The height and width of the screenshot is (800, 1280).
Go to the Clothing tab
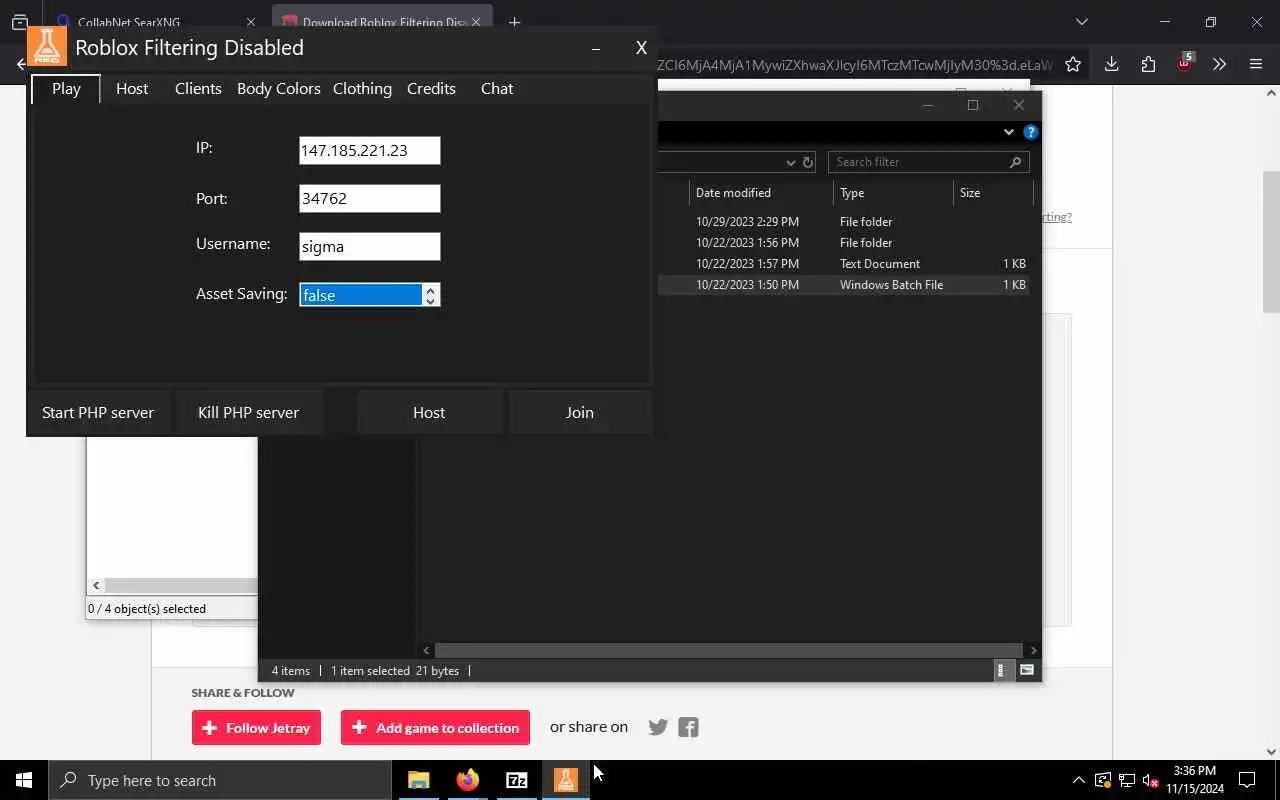click(362, 89)
